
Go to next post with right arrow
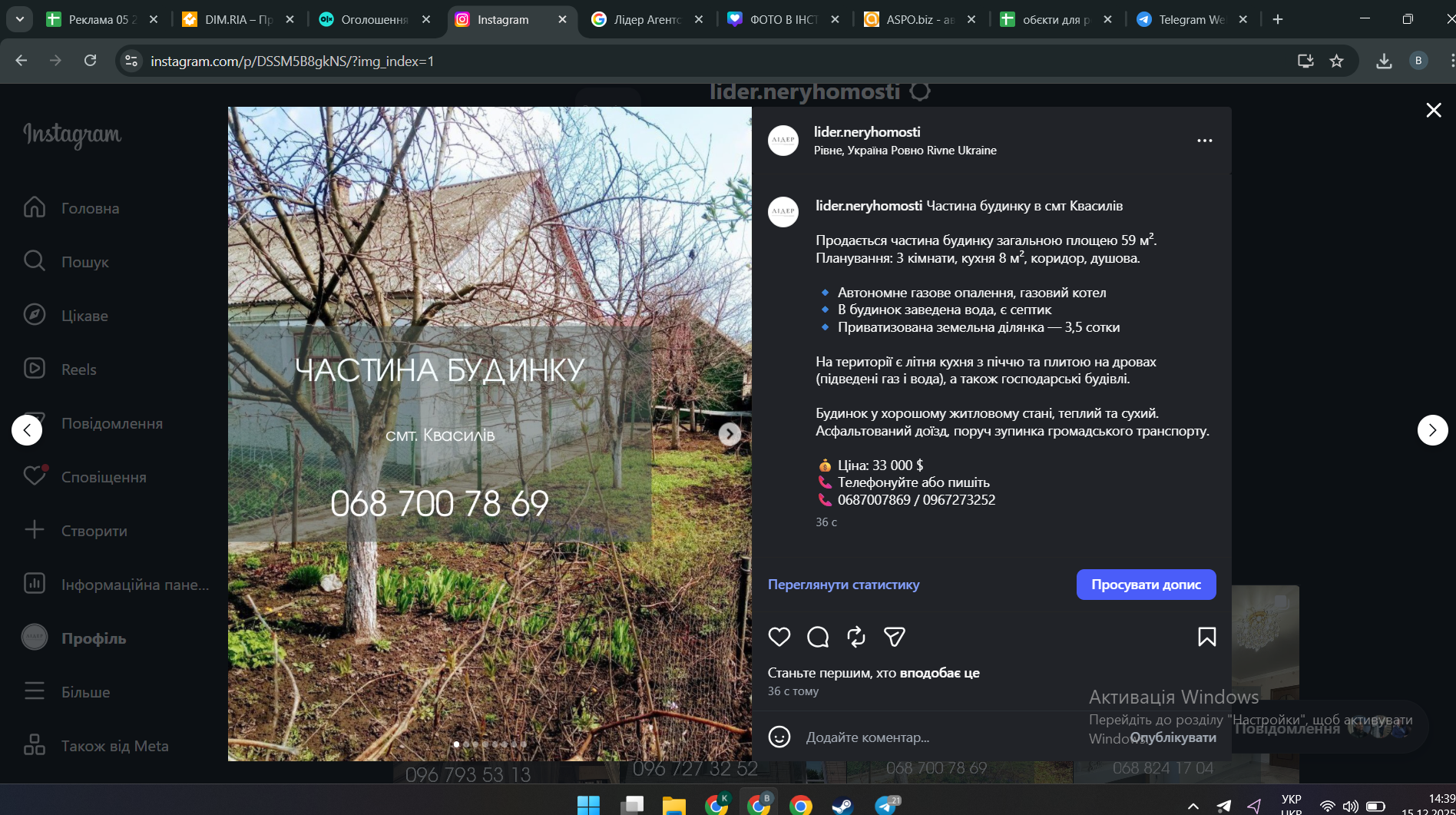coord(1432,430)
